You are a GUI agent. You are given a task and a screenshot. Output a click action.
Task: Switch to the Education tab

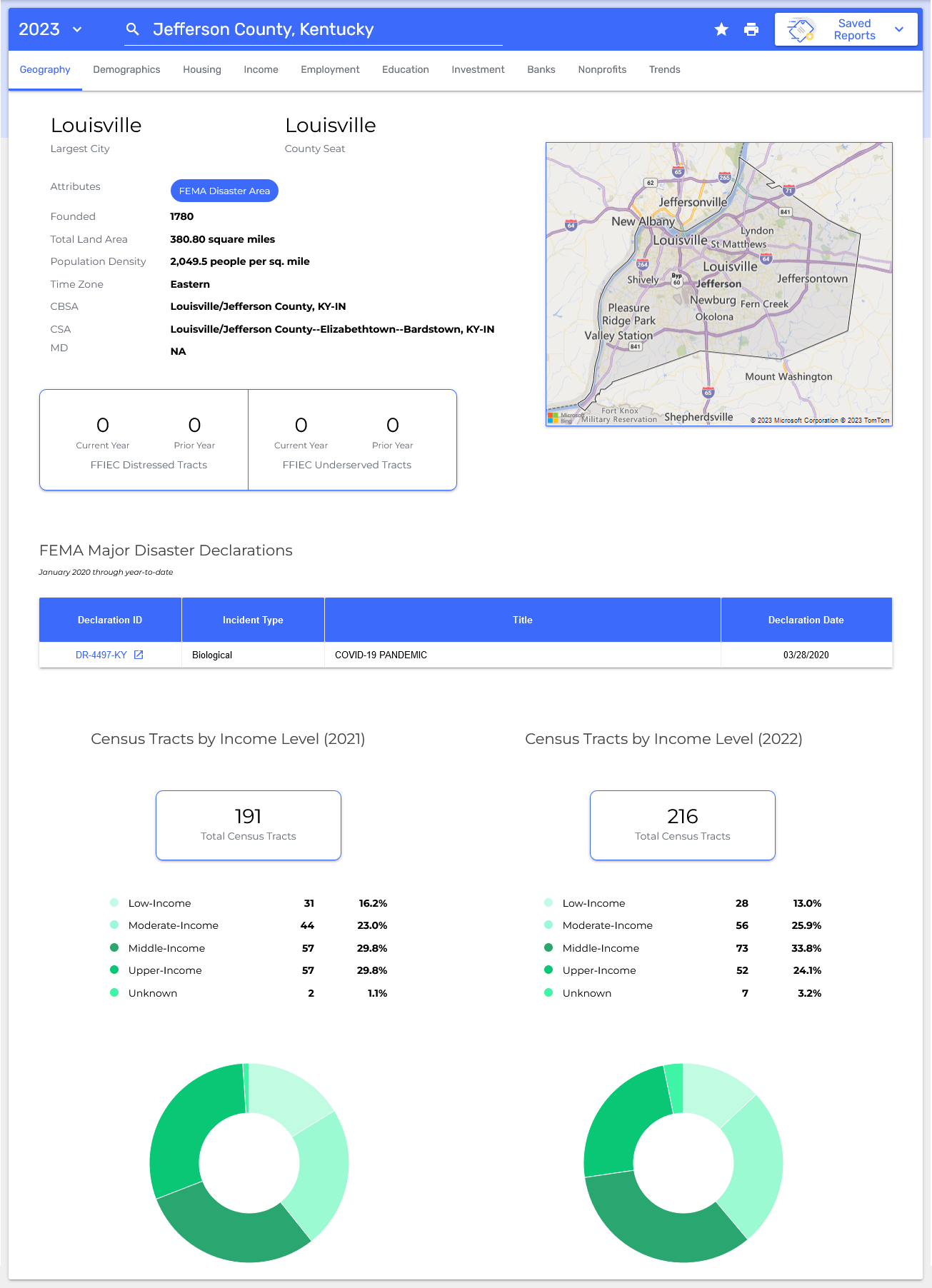pos(406,70)
